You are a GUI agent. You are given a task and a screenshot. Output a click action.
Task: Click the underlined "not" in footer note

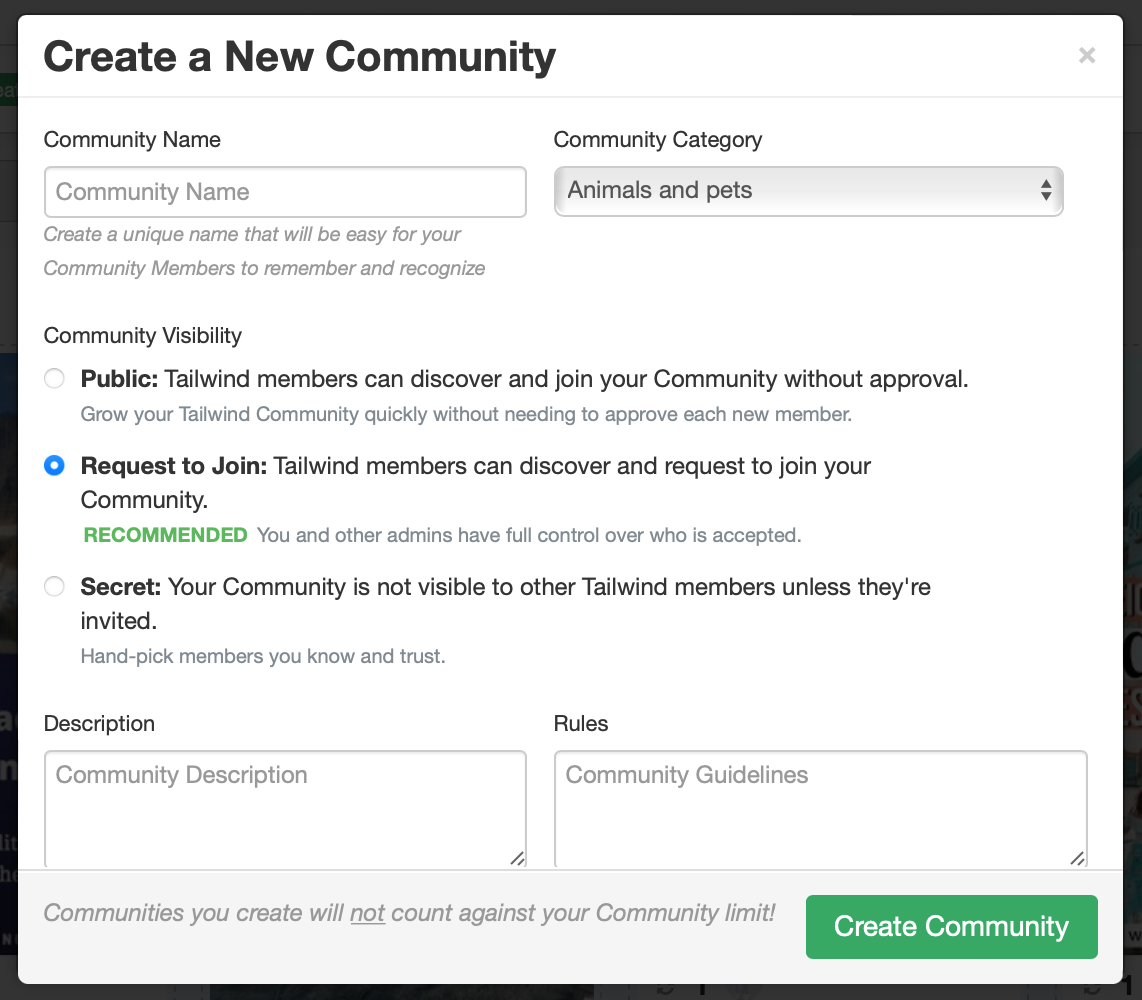coord(367,913)
